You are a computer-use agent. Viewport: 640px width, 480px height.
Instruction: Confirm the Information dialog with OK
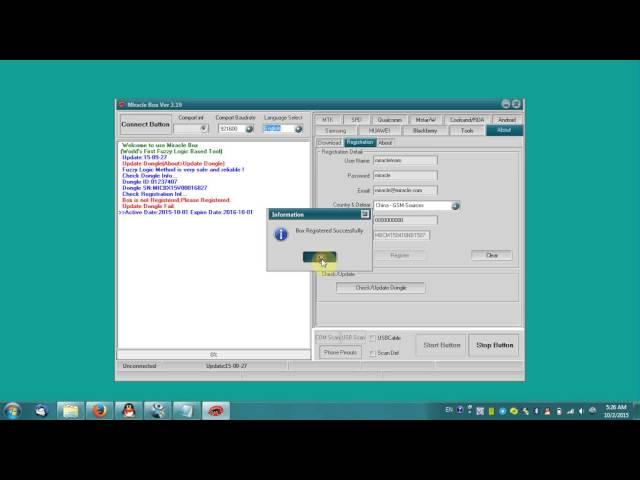319,257
